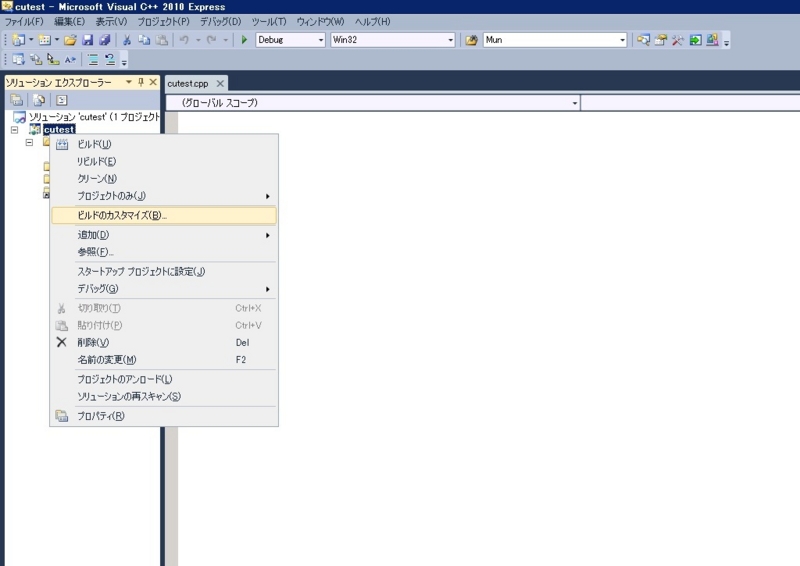Click the Extension Manager toolbar icon
Viewport: 800px width, 566px height.
pos(712,40)
